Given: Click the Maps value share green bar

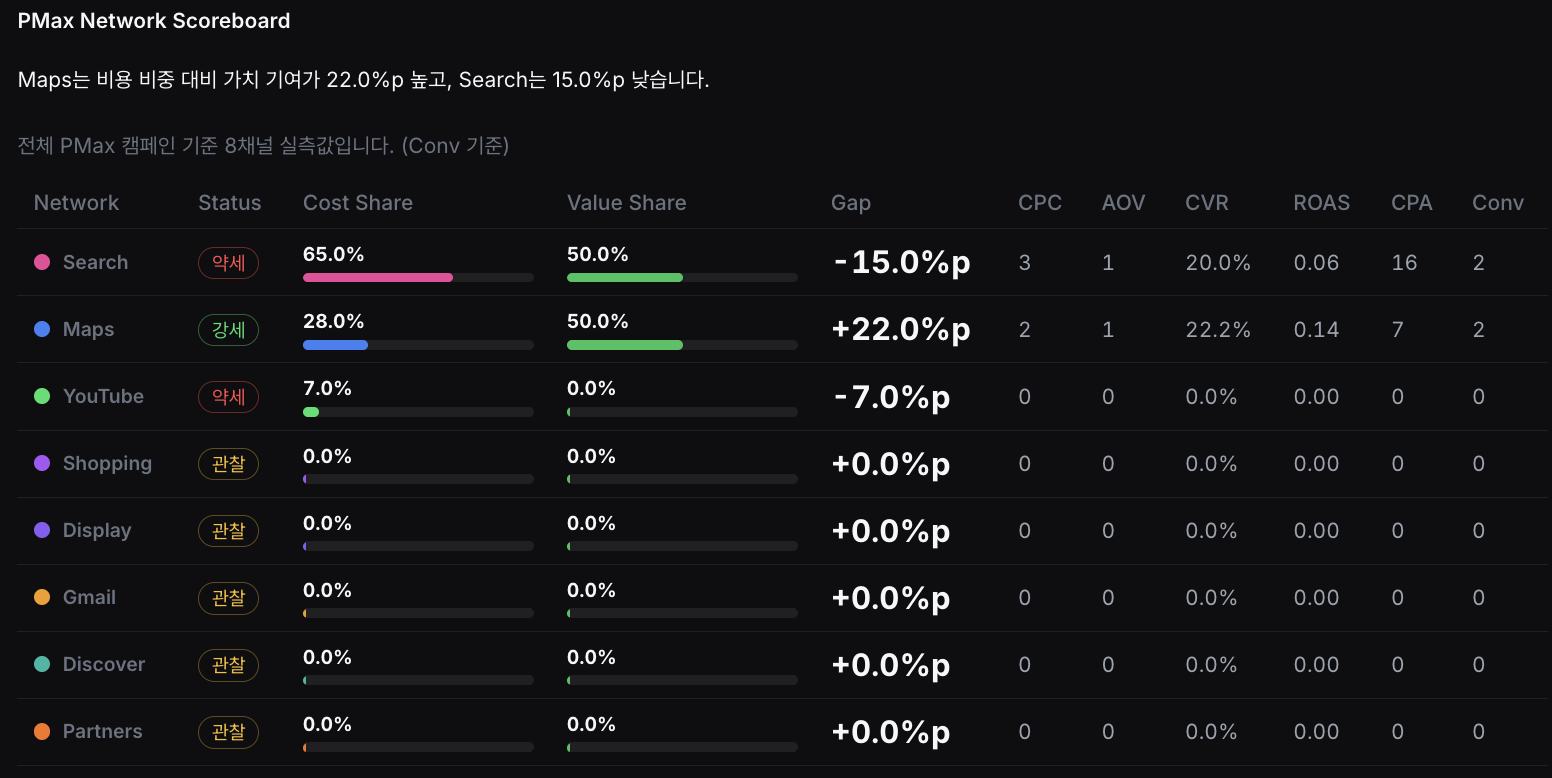Looking at the screenshot, I should click(x=625, y=344).
